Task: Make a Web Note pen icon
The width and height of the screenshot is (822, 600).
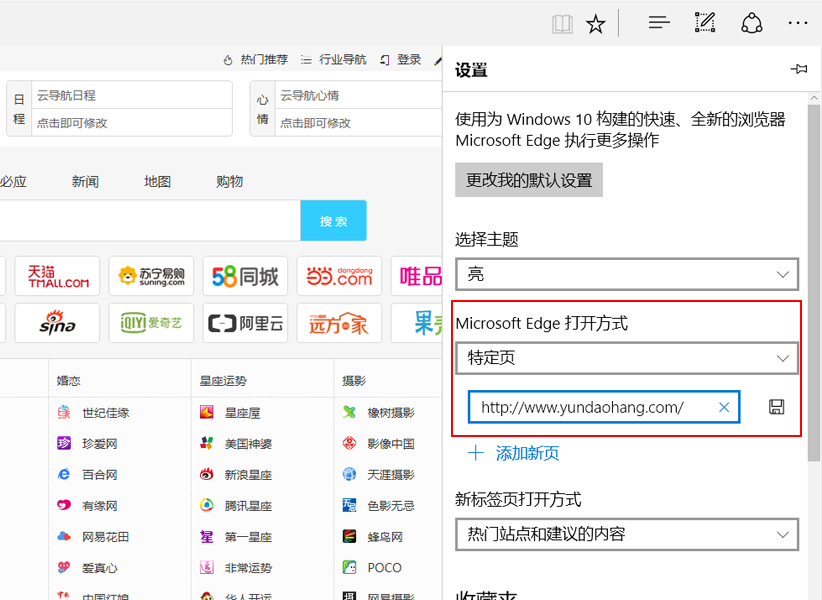Action: tap(705, 23)
